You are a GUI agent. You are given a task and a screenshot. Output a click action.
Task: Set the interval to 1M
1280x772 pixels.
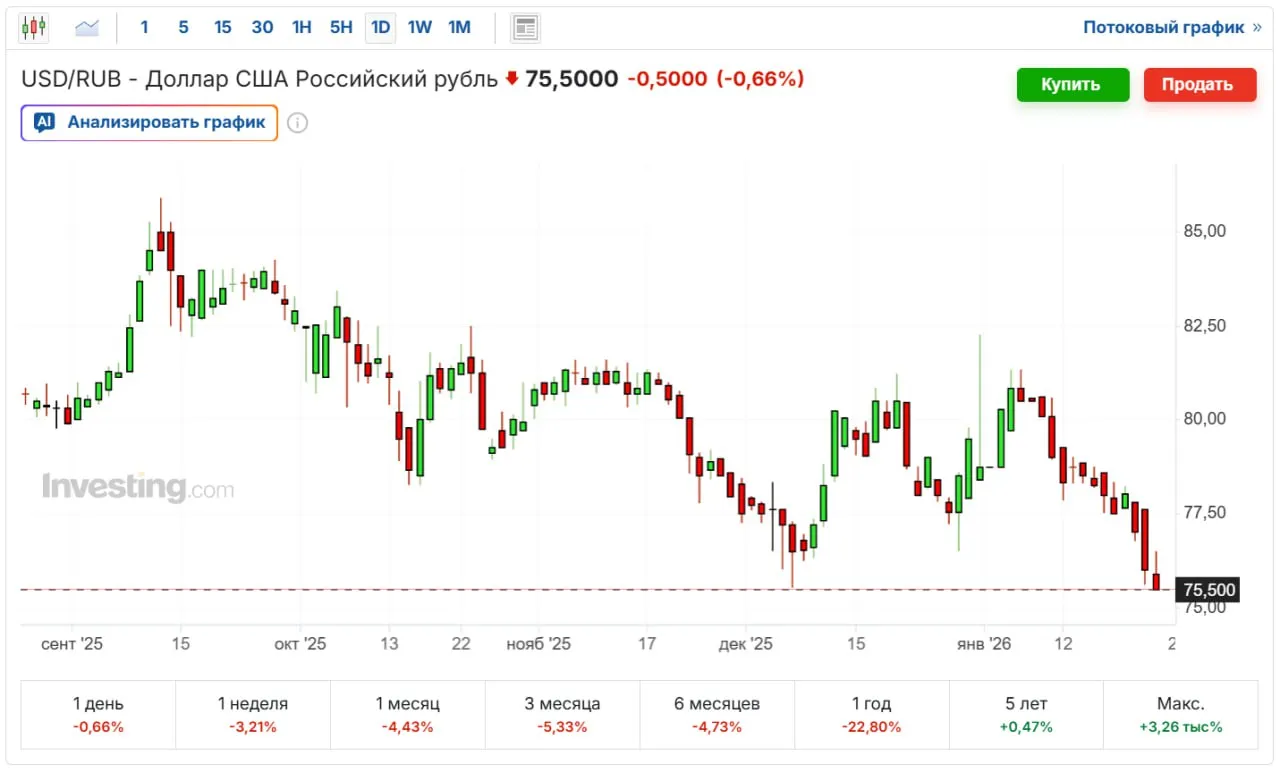(x=459, y=28)
